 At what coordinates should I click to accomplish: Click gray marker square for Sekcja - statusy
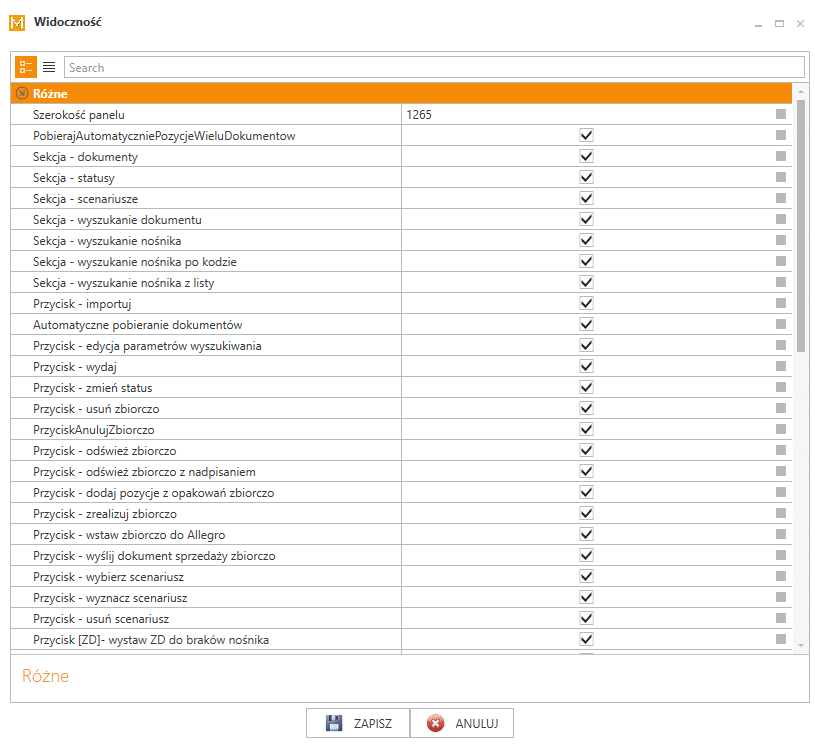pyautogui.click(x=781, y=177)
